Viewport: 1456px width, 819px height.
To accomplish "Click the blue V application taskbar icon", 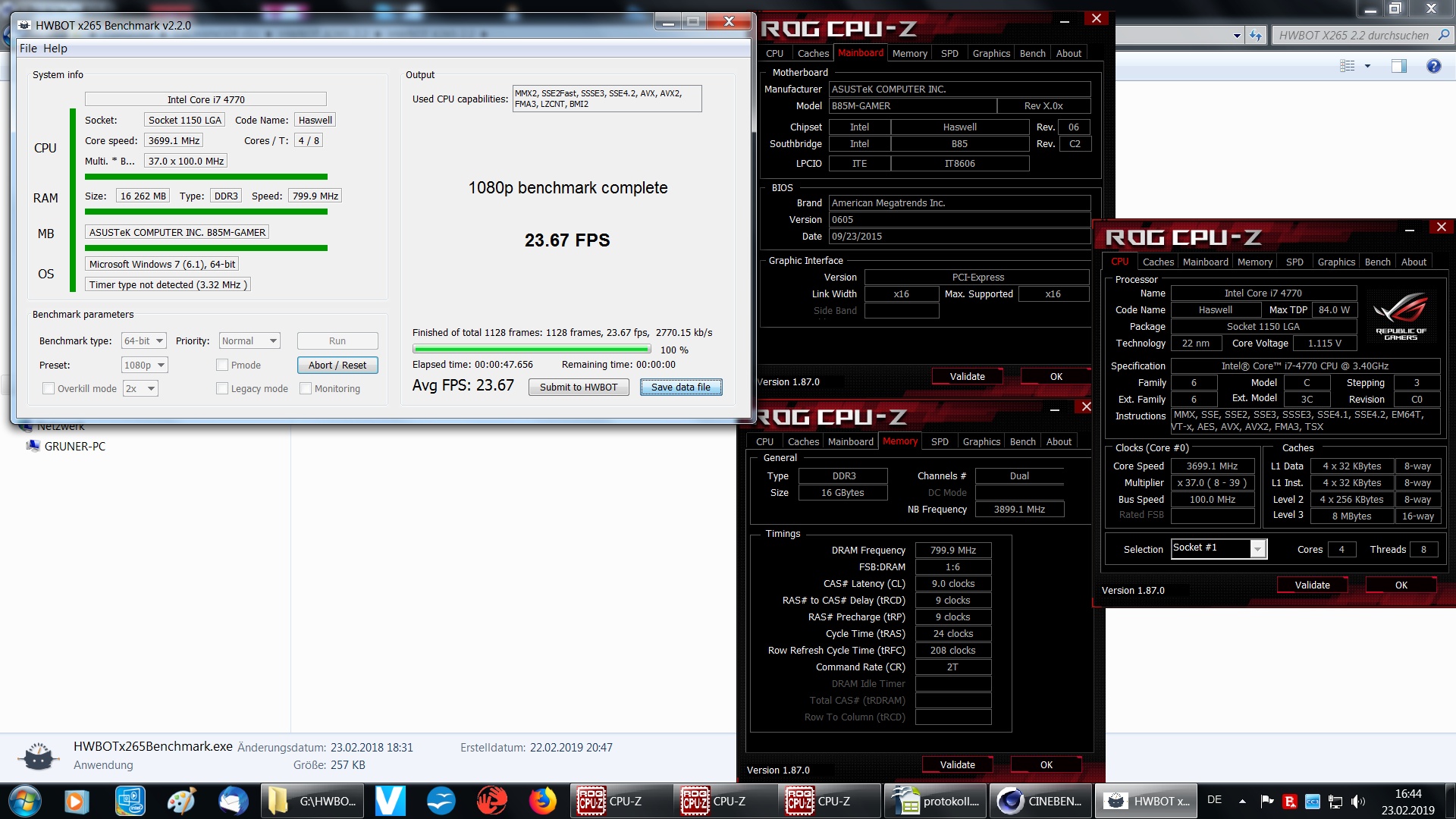I will 390,801.
